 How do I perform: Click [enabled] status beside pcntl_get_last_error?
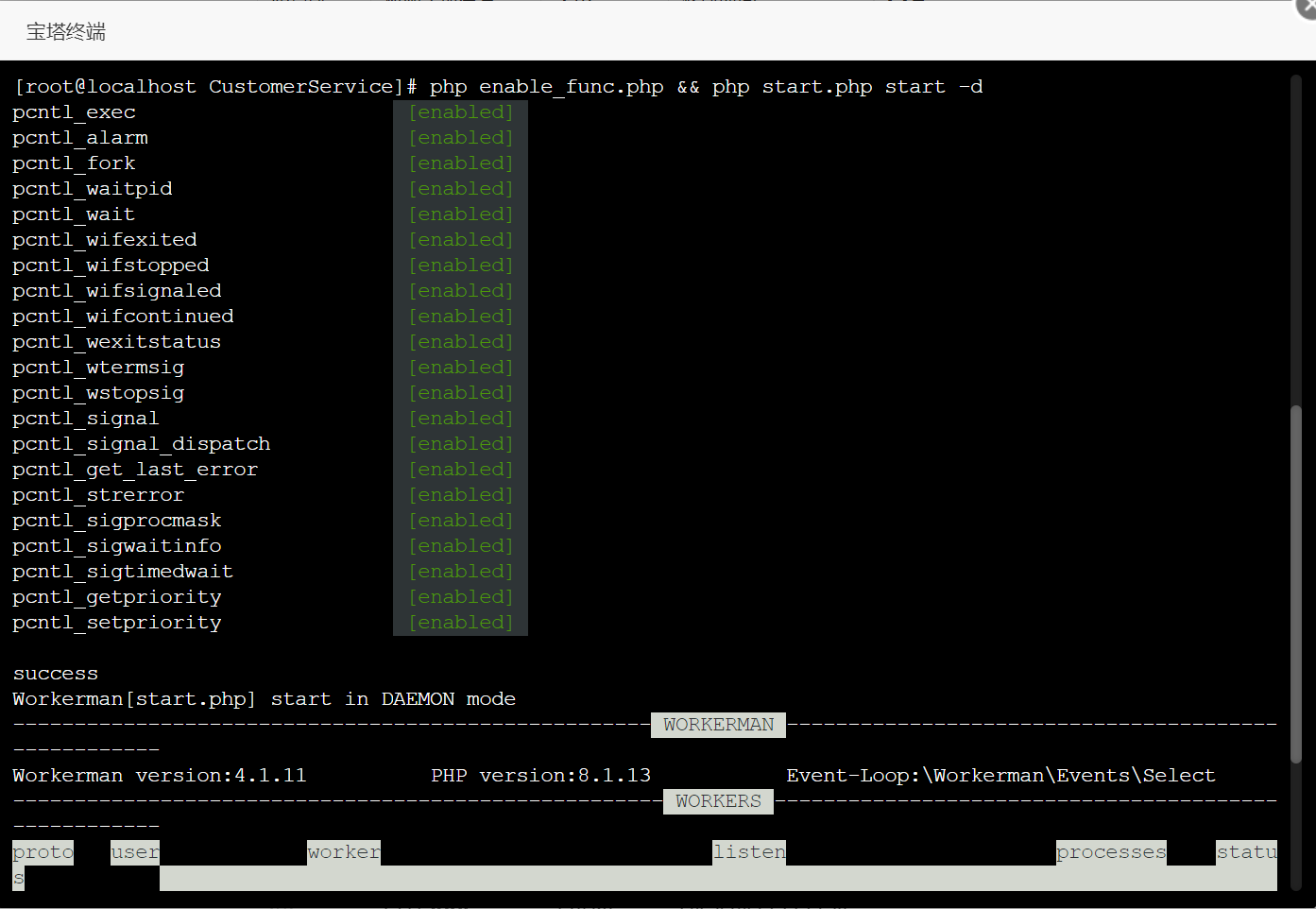(461, 470)
